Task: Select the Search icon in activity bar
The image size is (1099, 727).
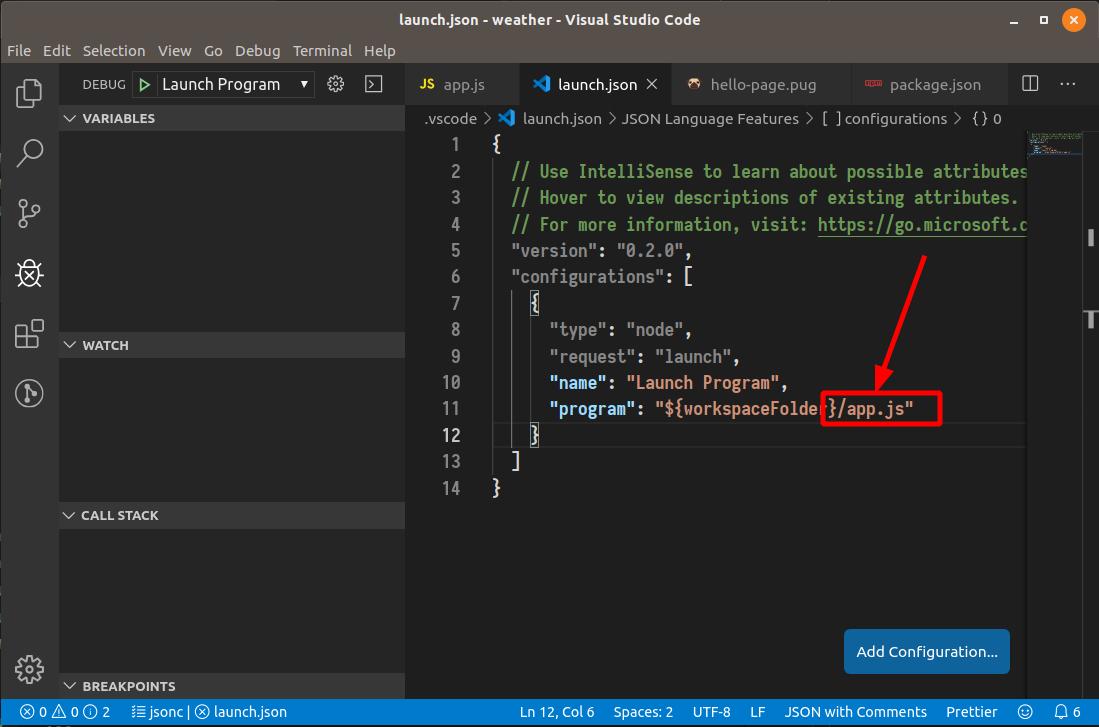Action: tap(29, 152)
